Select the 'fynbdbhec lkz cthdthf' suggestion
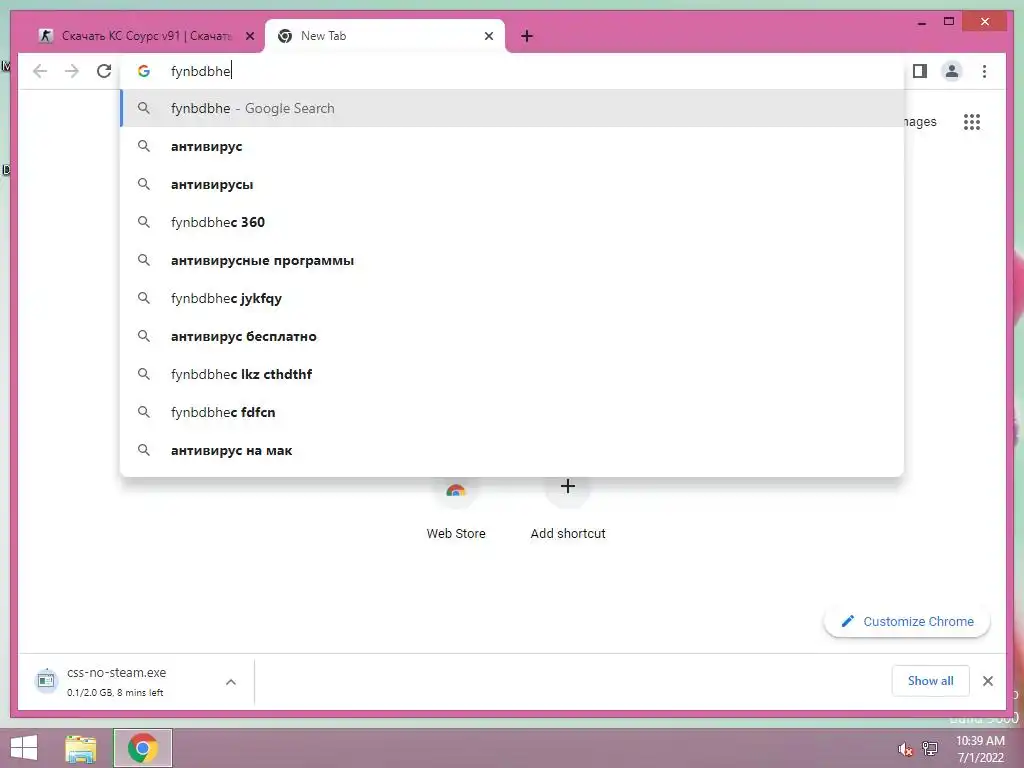 [x=513, y=374]
